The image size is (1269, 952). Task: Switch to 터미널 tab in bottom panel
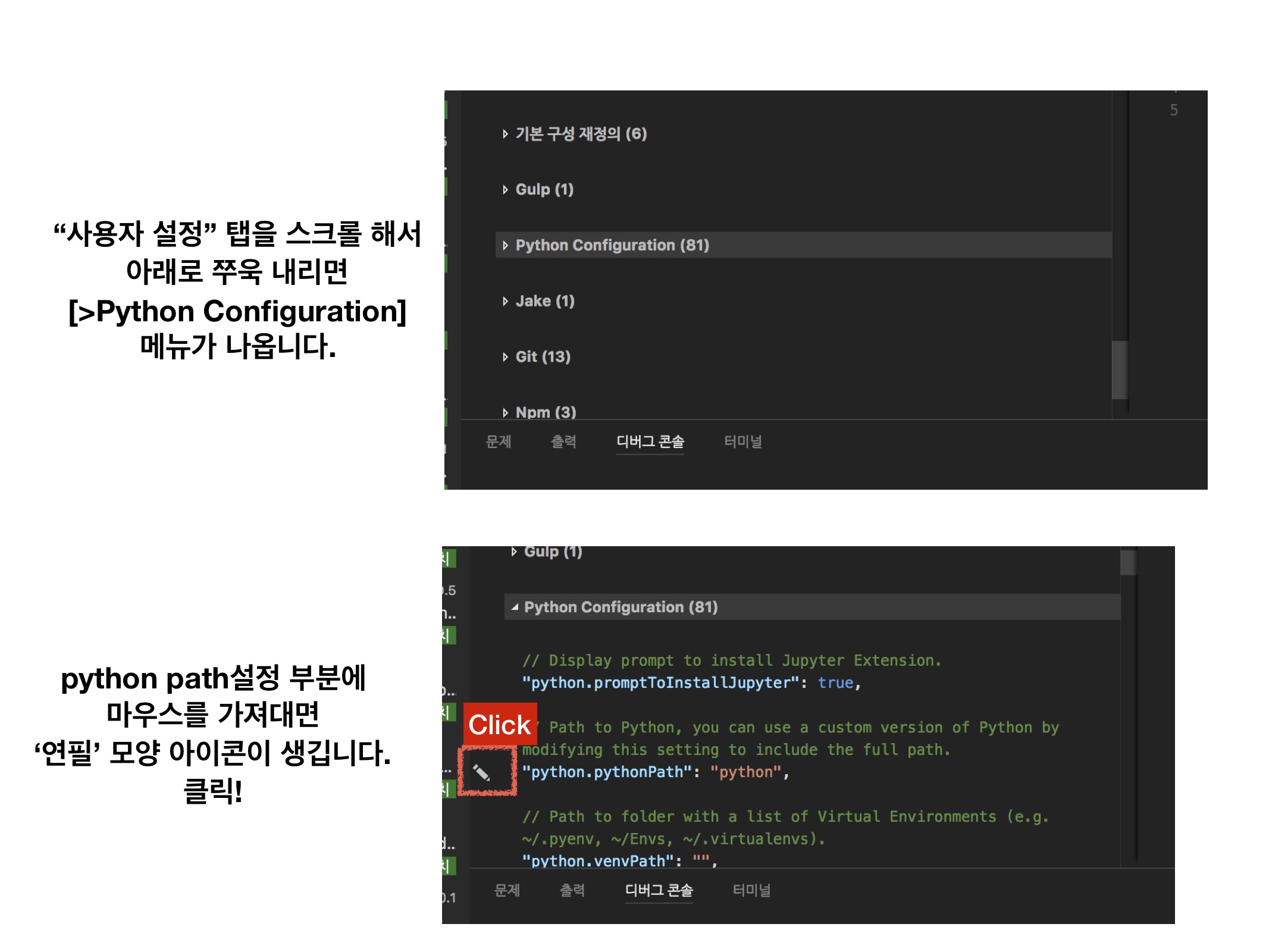coord(752,890)
